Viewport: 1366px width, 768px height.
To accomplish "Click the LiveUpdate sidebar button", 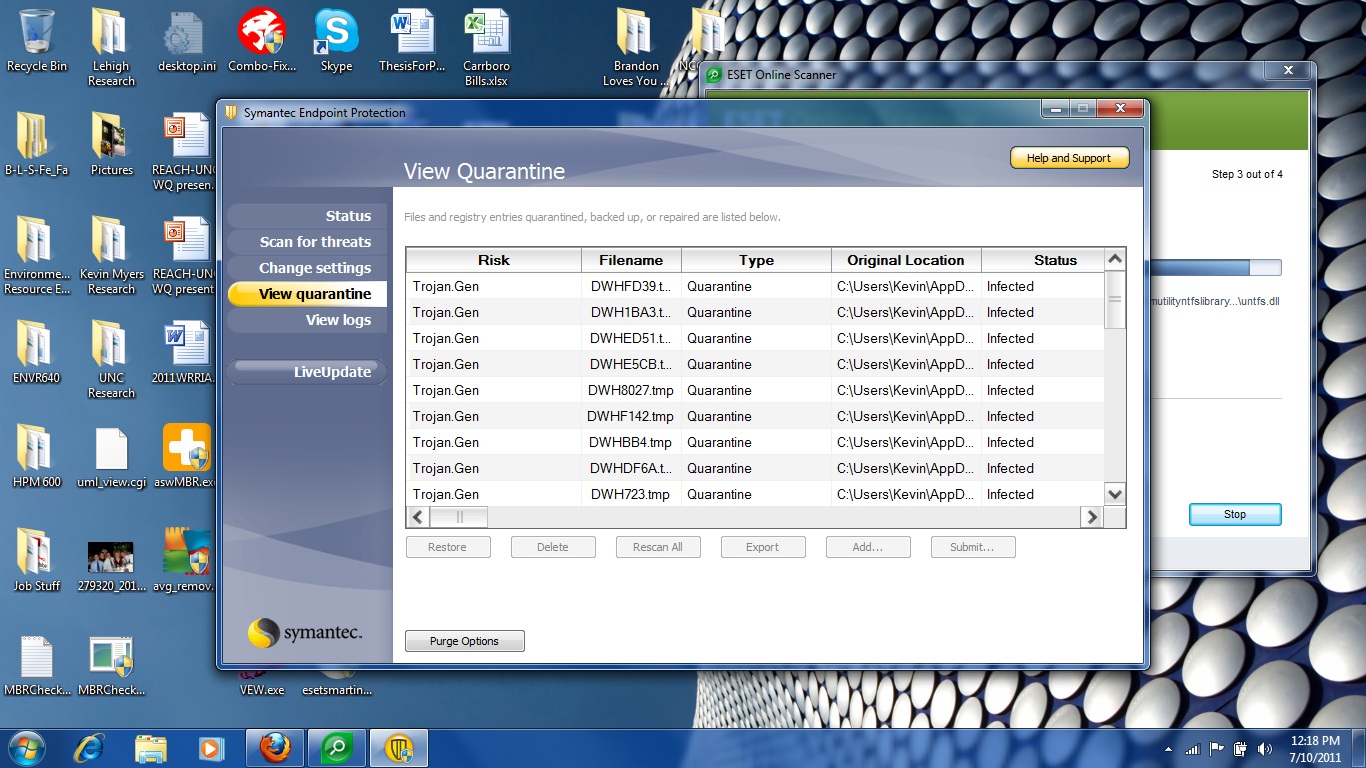I will [307, 372].
